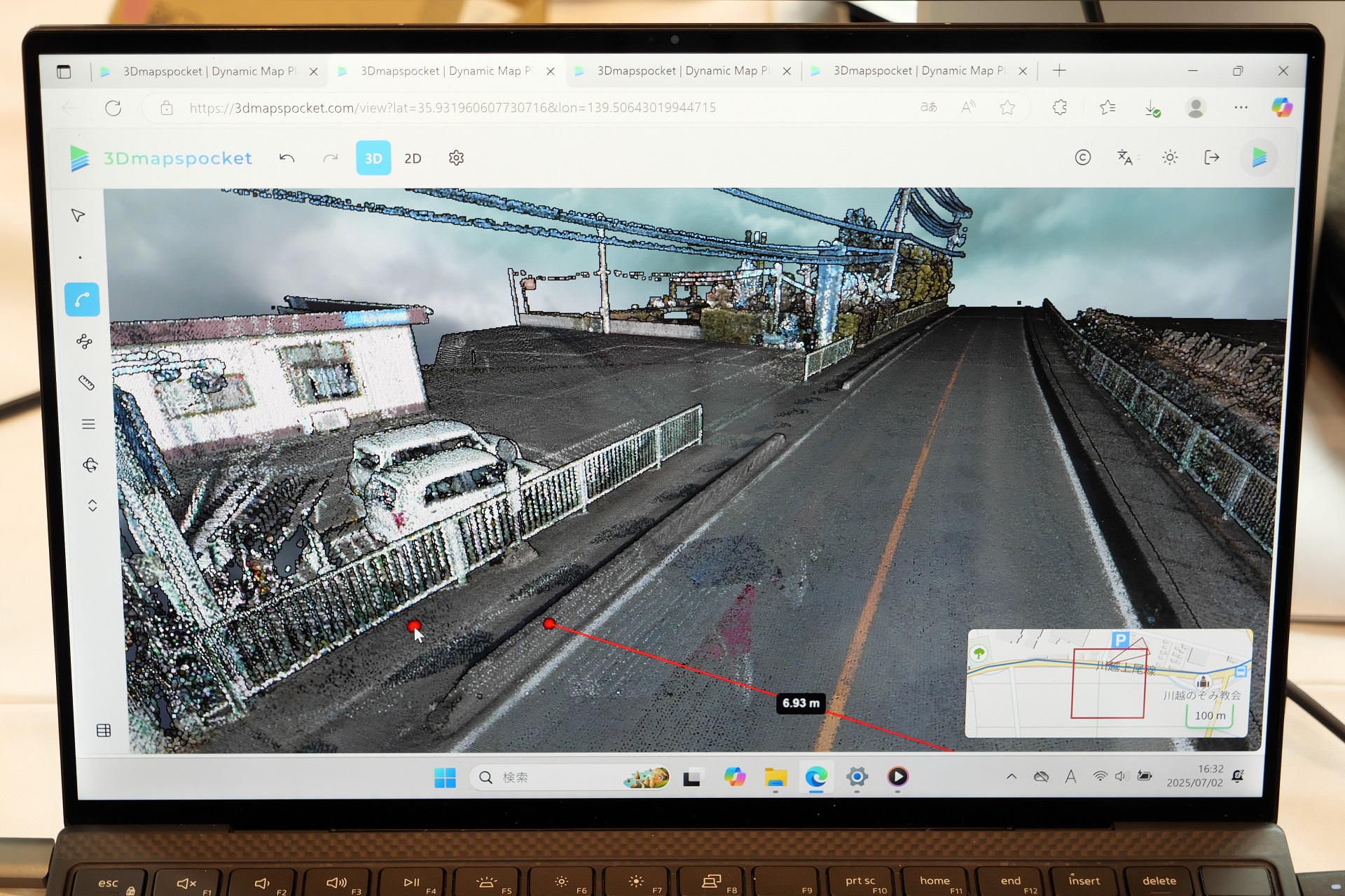Open the grid view icon at sidebar bottom
The height and width of the screenshot is (896, 1345).
(x=103, y=730)
